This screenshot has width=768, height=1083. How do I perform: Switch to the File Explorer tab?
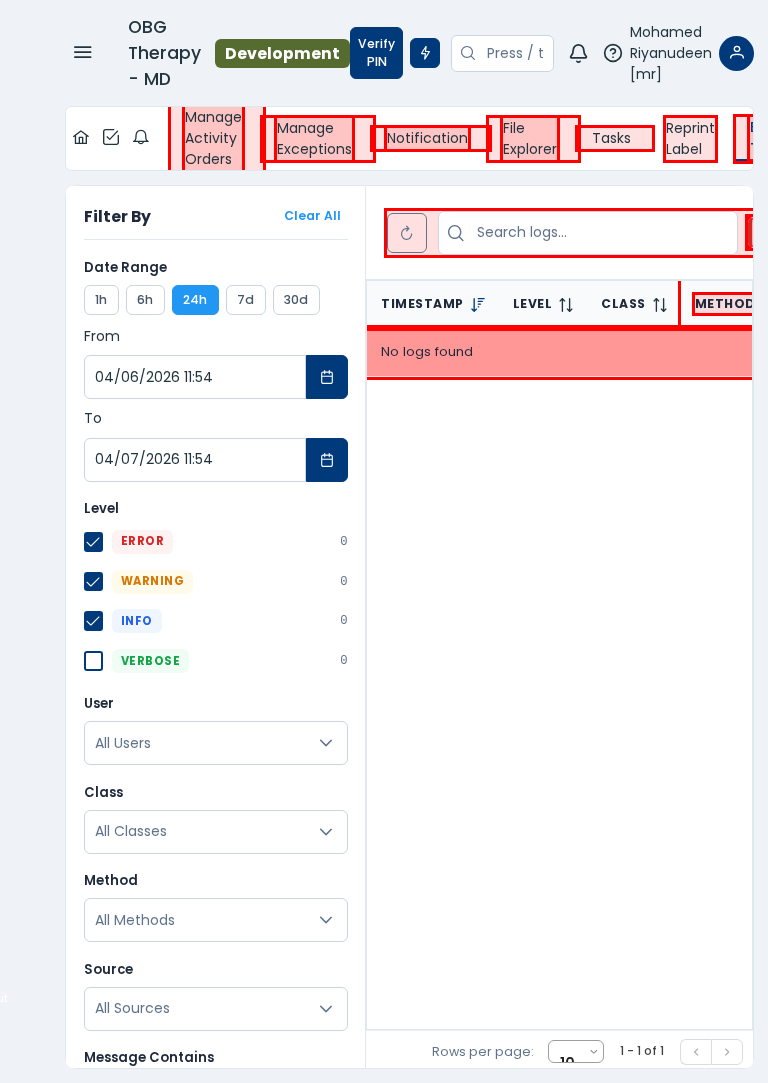click(x=529, y=139)
